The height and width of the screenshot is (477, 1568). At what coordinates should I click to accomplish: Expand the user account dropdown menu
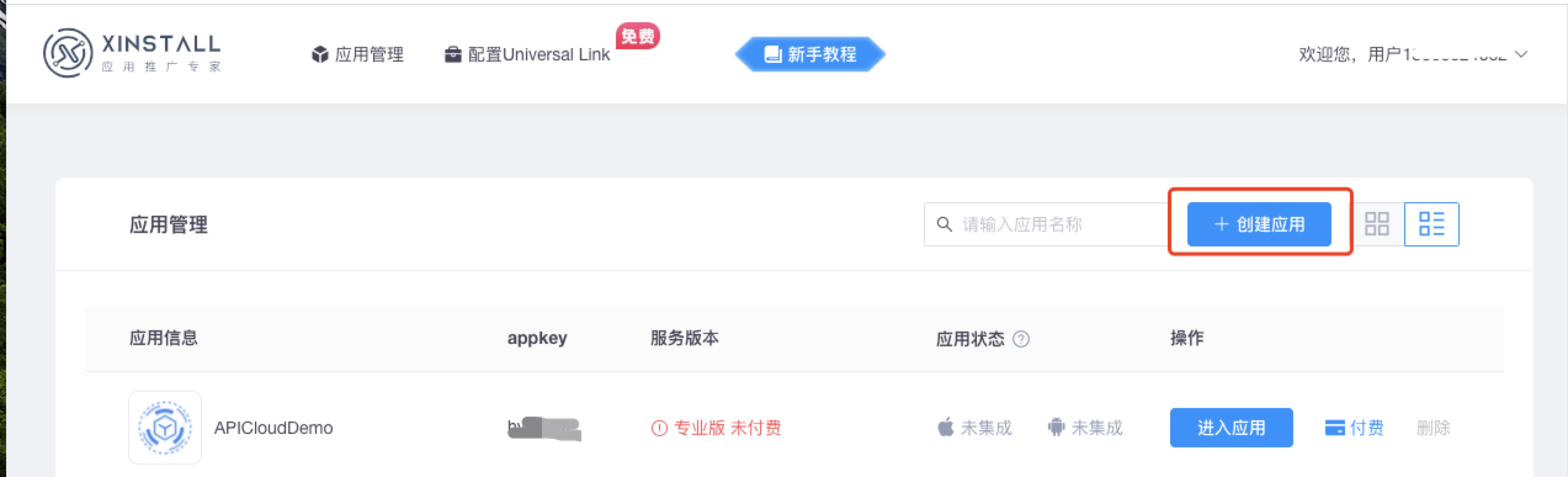click(x=1521, y=54)
